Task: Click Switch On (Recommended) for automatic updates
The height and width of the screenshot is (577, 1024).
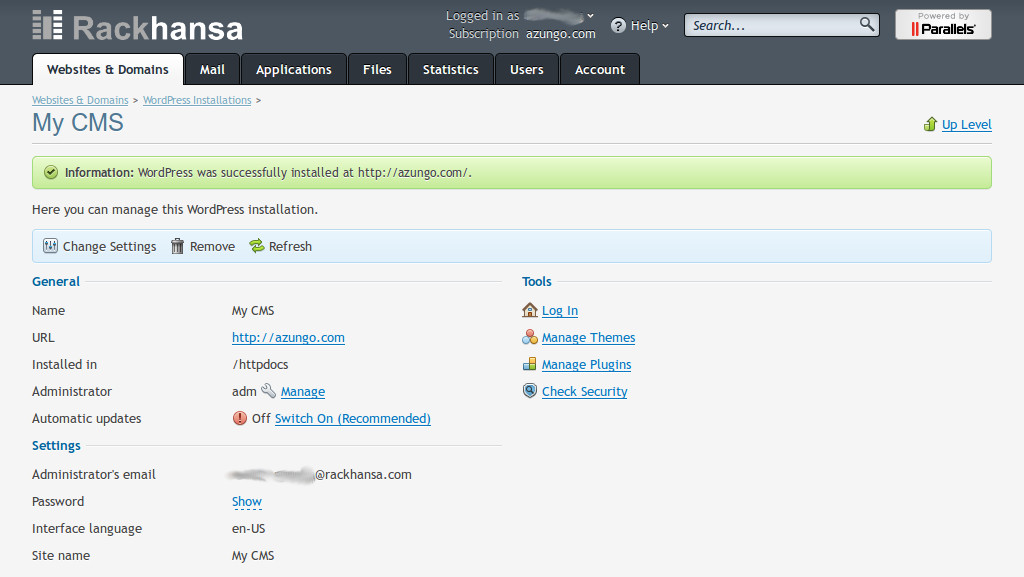Action: click(x=353, y=418)
